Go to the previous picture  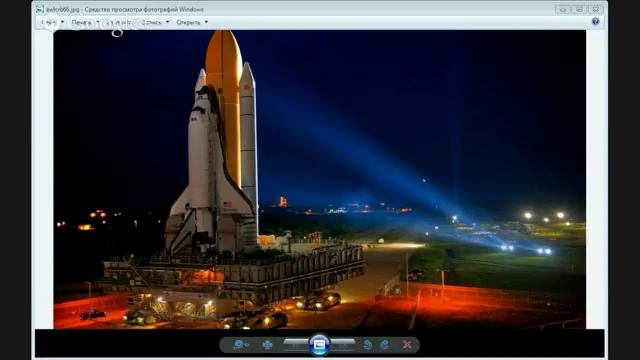click(296, 345)
